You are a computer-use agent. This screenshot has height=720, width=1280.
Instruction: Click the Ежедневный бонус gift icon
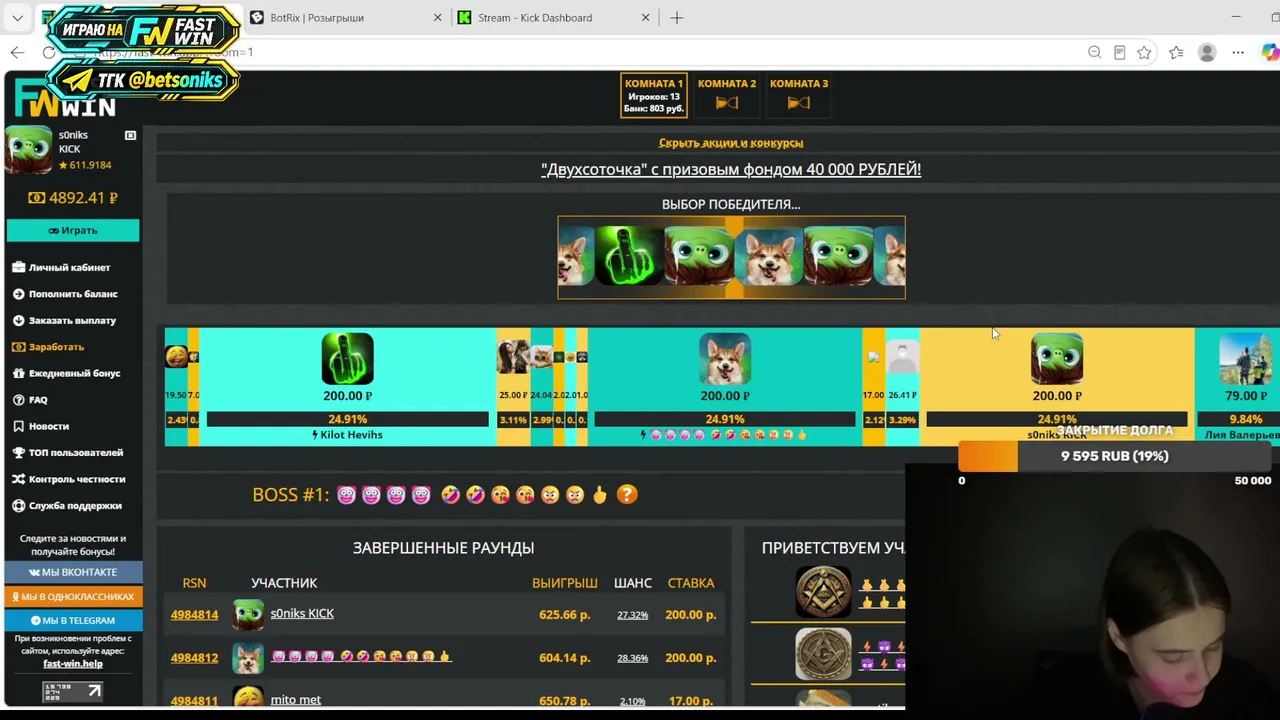[x=18, y=373]
